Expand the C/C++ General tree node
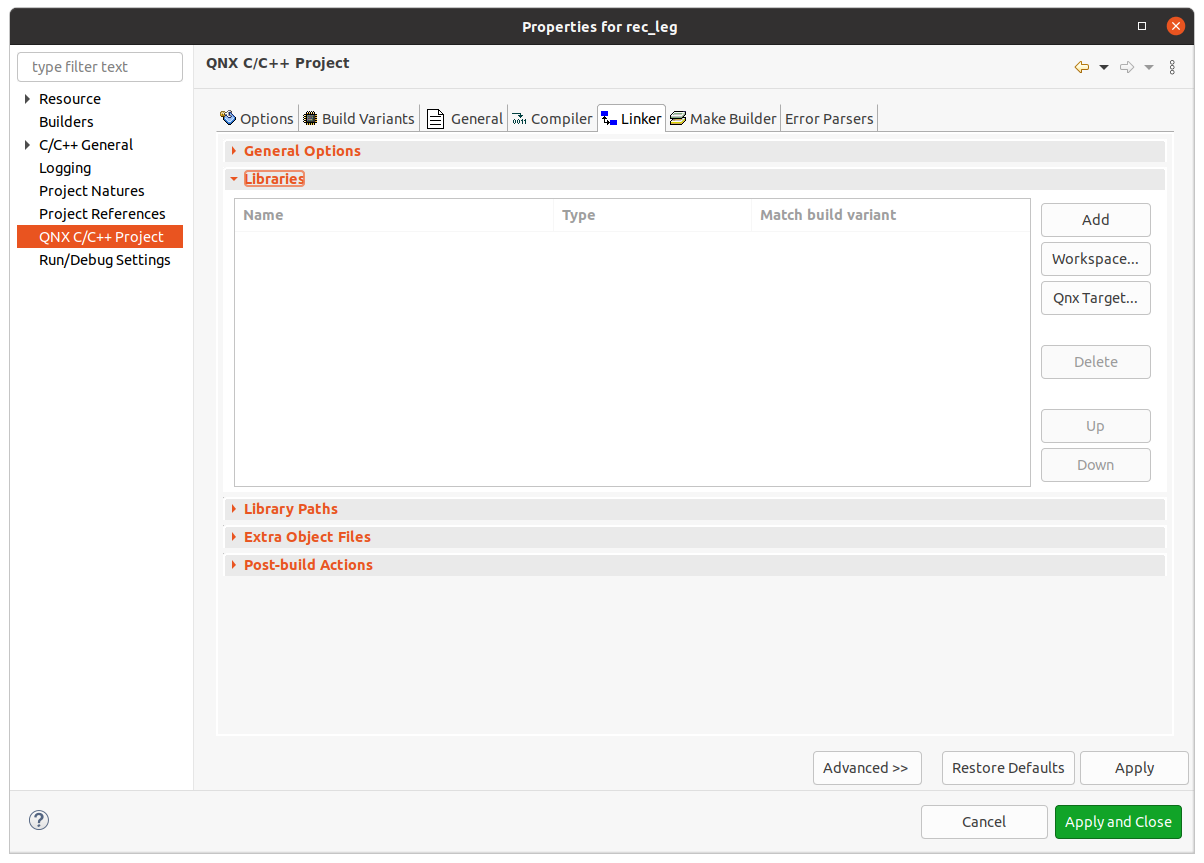The width and height of the screenshot is (1204, 863). (x=27, y=145)
